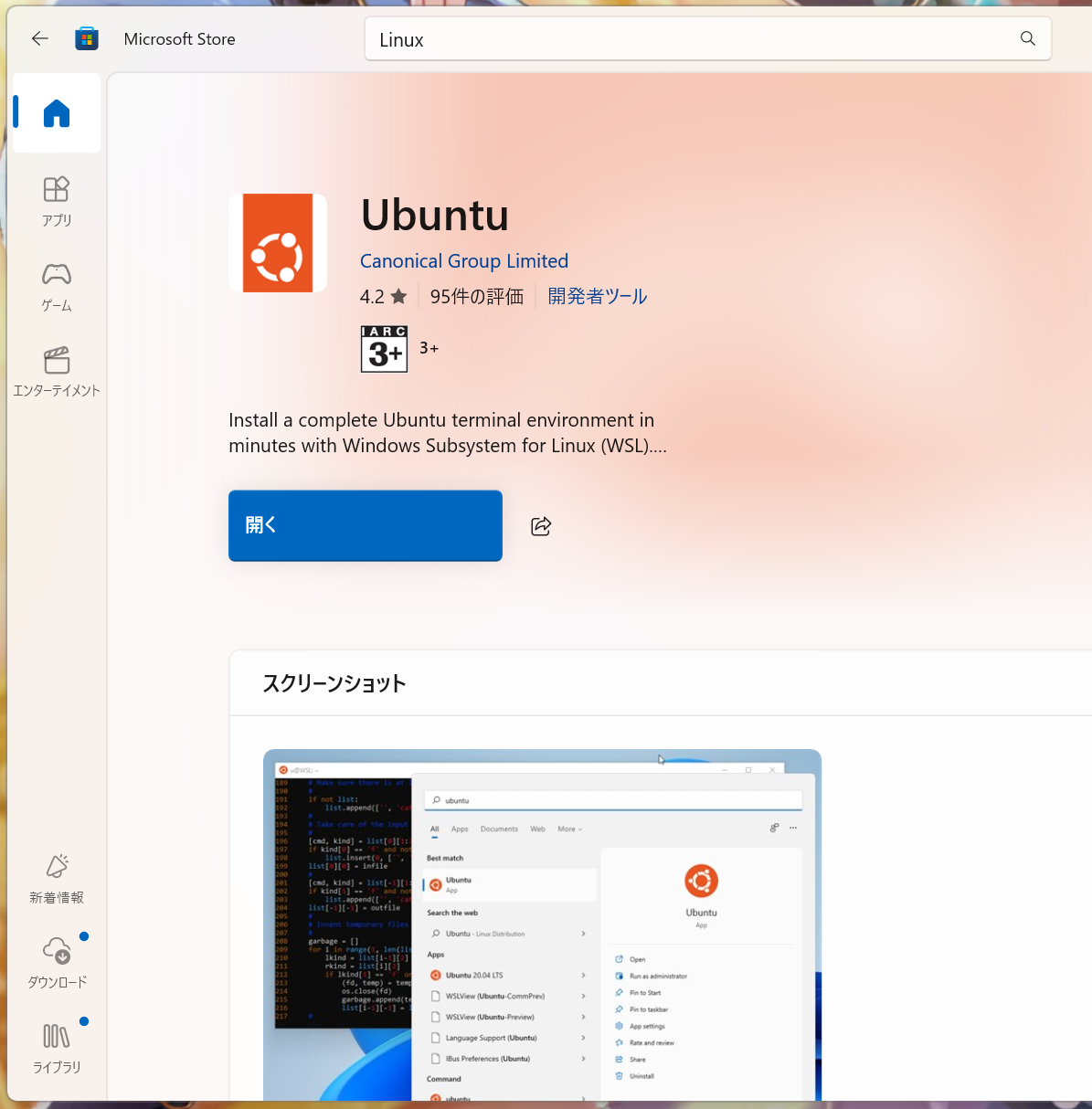Click the Ubuntu orange app logo
This screenshot has width=1092, height=1109.
coord(278,242)
